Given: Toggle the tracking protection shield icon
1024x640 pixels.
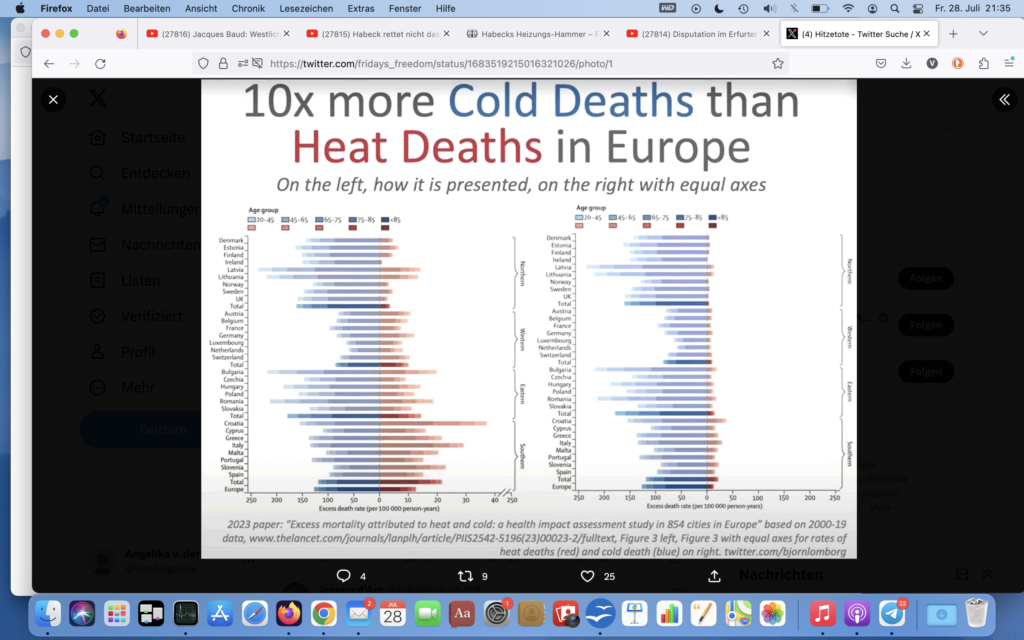Looking at the screenshot, I should click(203, 63).
